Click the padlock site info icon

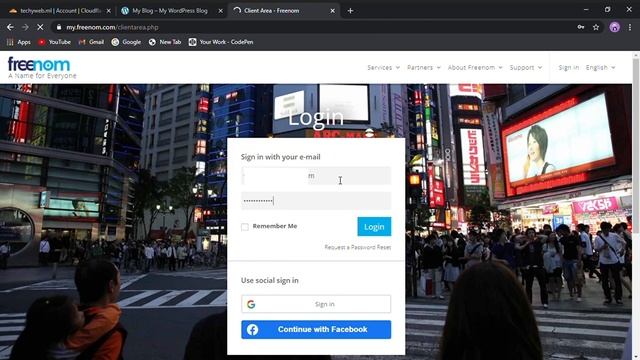(x=59, y=27)
